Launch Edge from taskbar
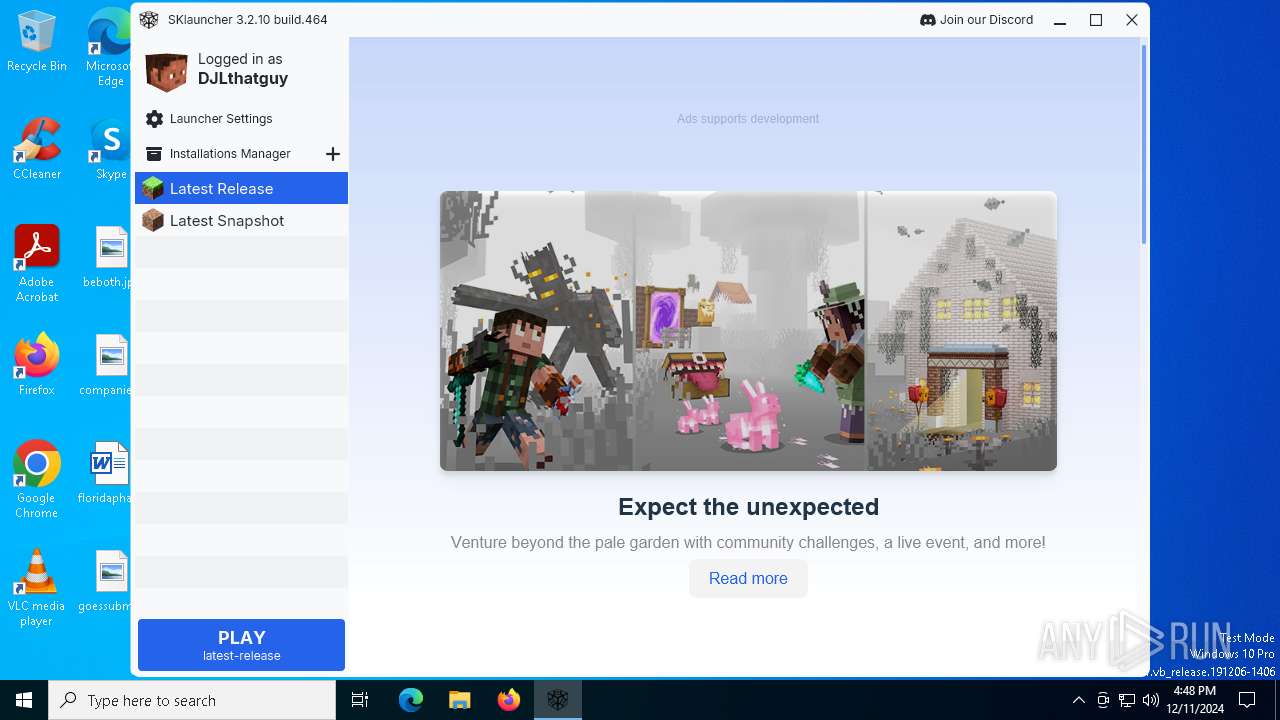Screen dimensions: 1280x720 coord(411,700)
